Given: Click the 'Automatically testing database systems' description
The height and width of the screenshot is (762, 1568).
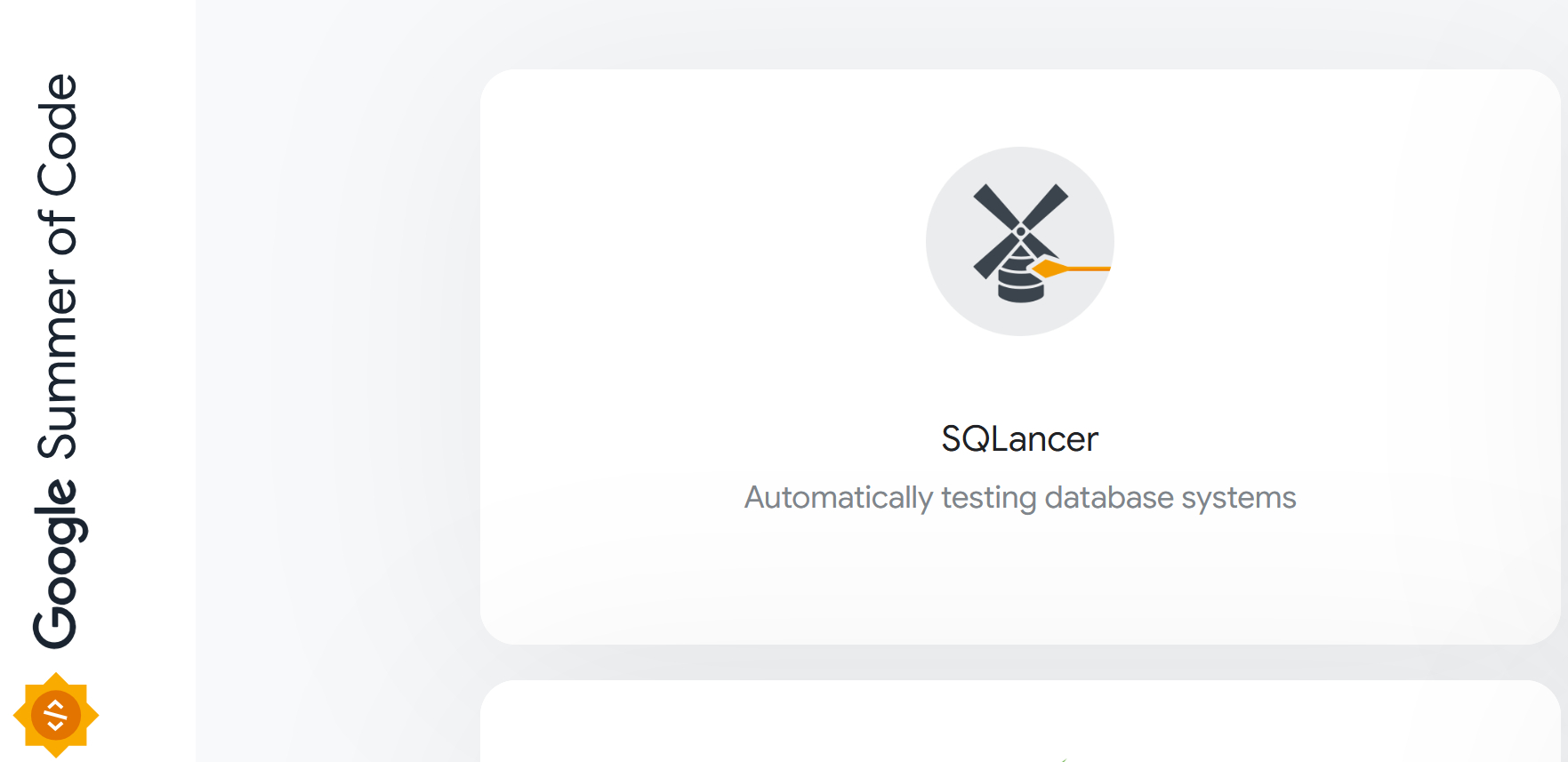Looking at the screenshot, I should click(x=1019, y=498).
